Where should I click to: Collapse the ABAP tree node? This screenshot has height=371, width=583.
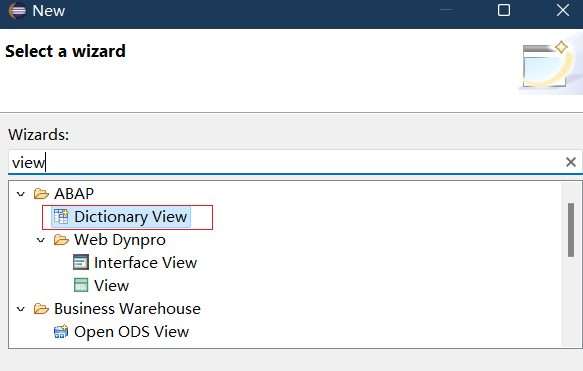tap(21, 194)
